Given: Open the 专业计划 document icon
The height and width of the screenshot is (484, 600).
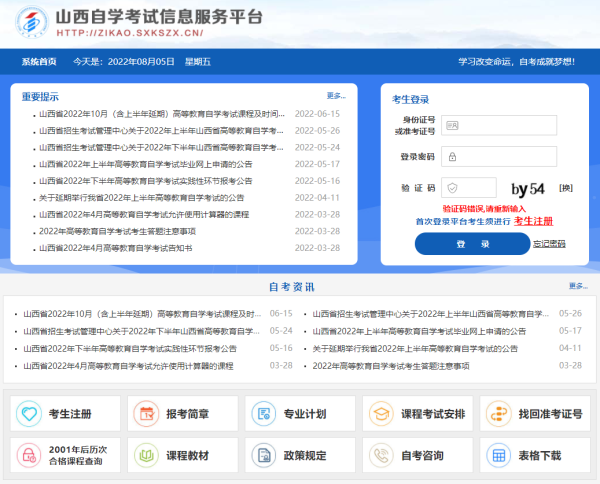Looking at the screenshot, I should (264, 414).
